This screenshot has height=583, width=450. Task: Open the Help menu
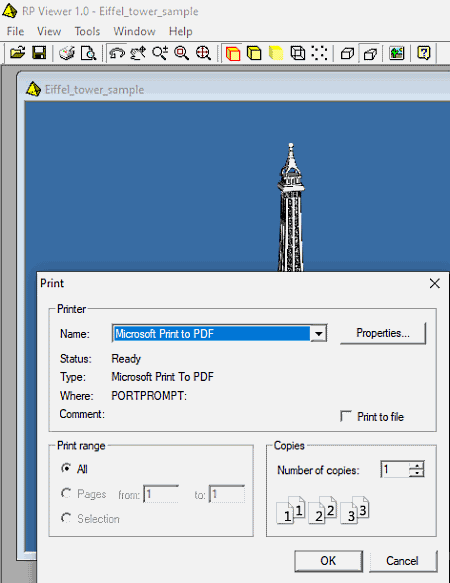(x=180, y=31)
